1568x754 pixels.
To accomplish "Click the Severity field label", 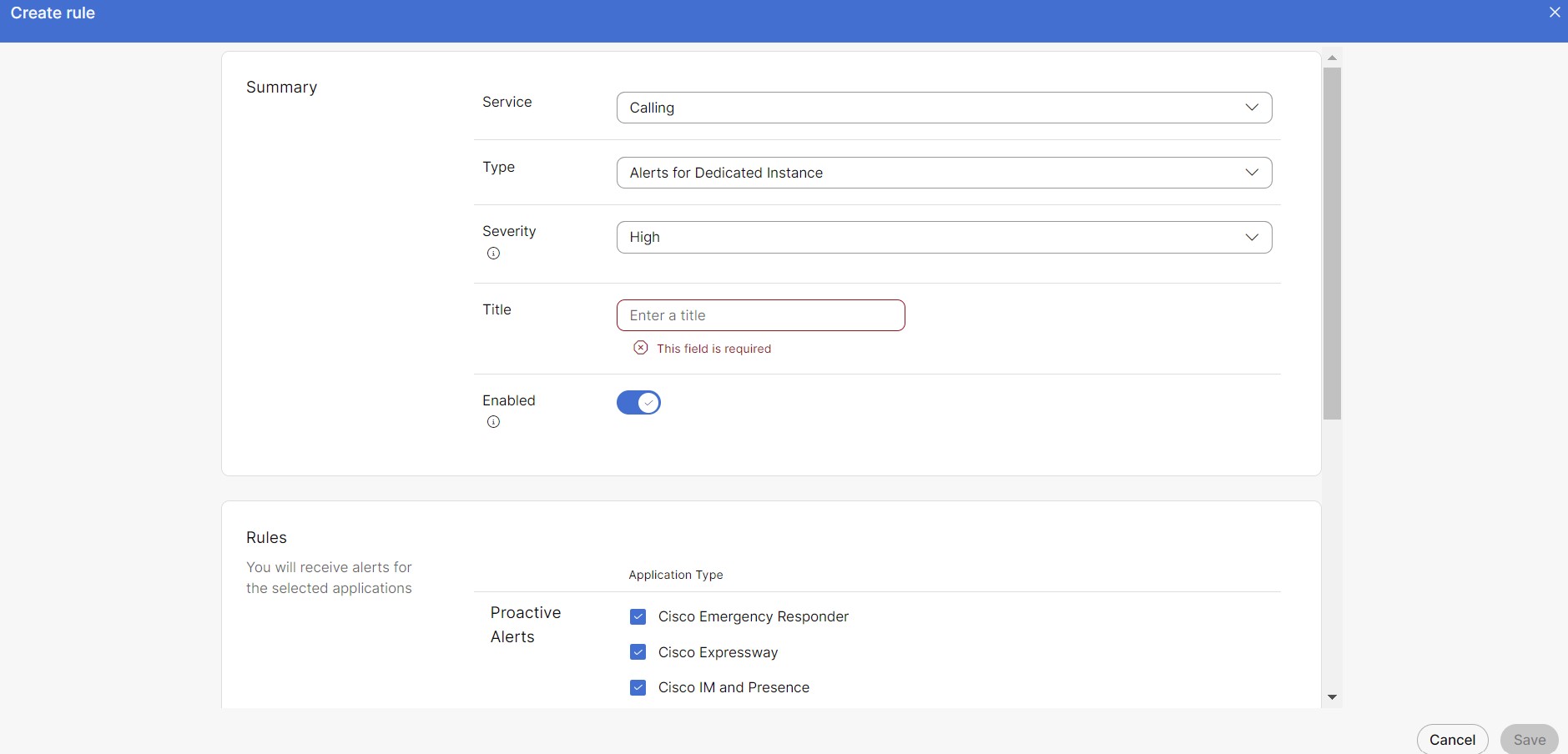I will tap(509, 231).
